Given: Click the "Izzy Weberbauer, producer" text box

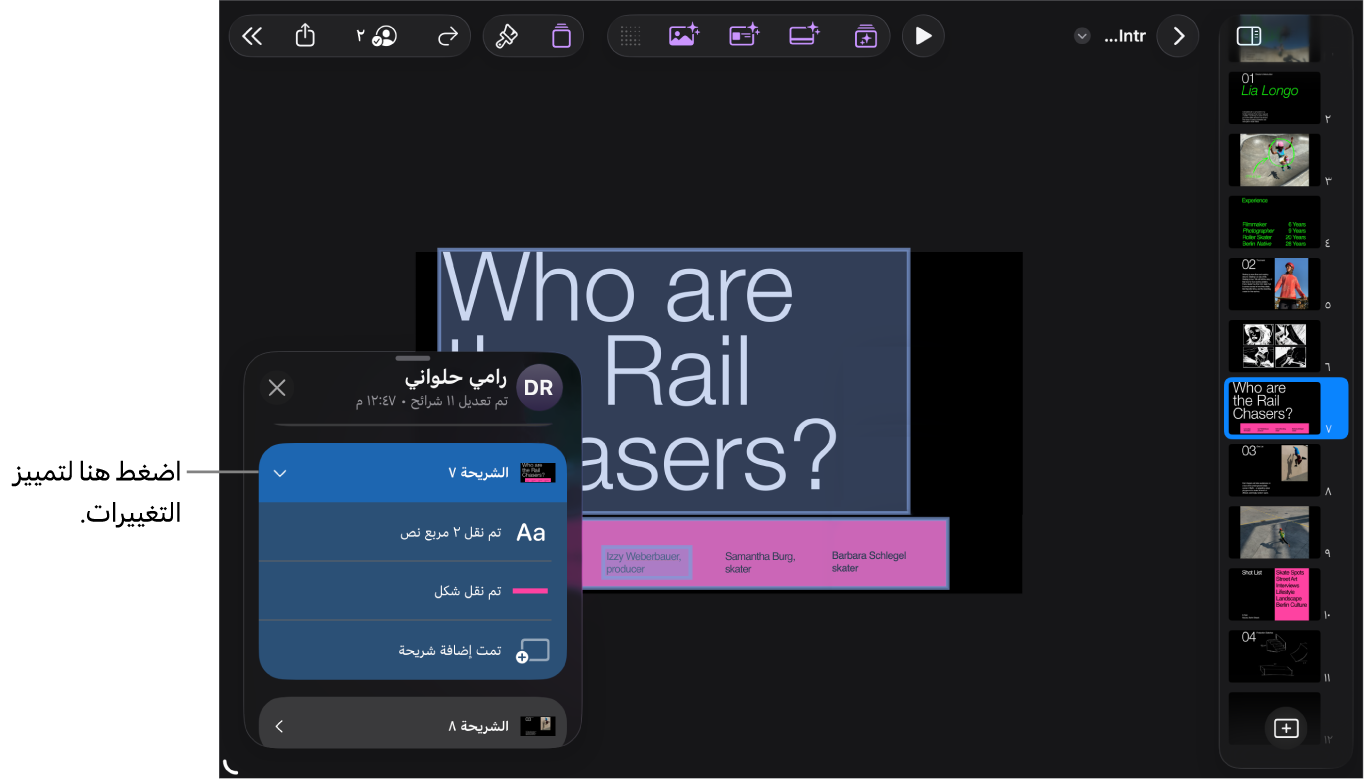Looking at the screenshot, I should (646, 562).
